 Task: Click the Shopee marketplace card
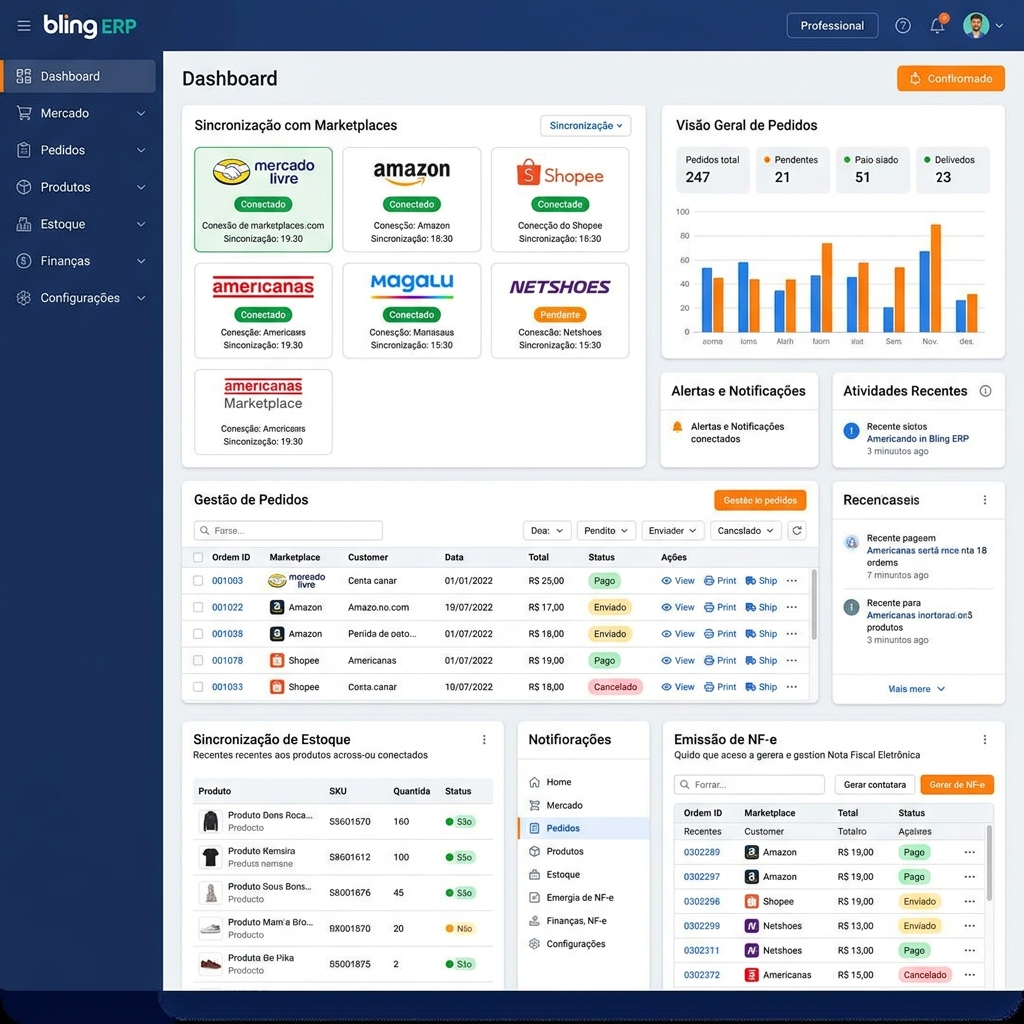(560, 199)
